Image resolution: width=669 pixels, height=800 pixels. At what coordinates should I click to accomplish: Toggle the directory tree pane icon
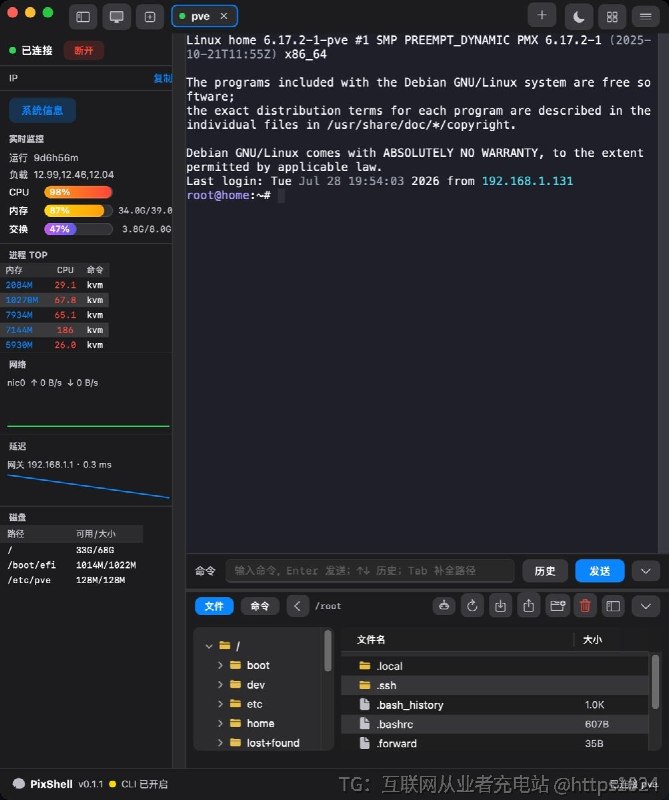point(613,606)
